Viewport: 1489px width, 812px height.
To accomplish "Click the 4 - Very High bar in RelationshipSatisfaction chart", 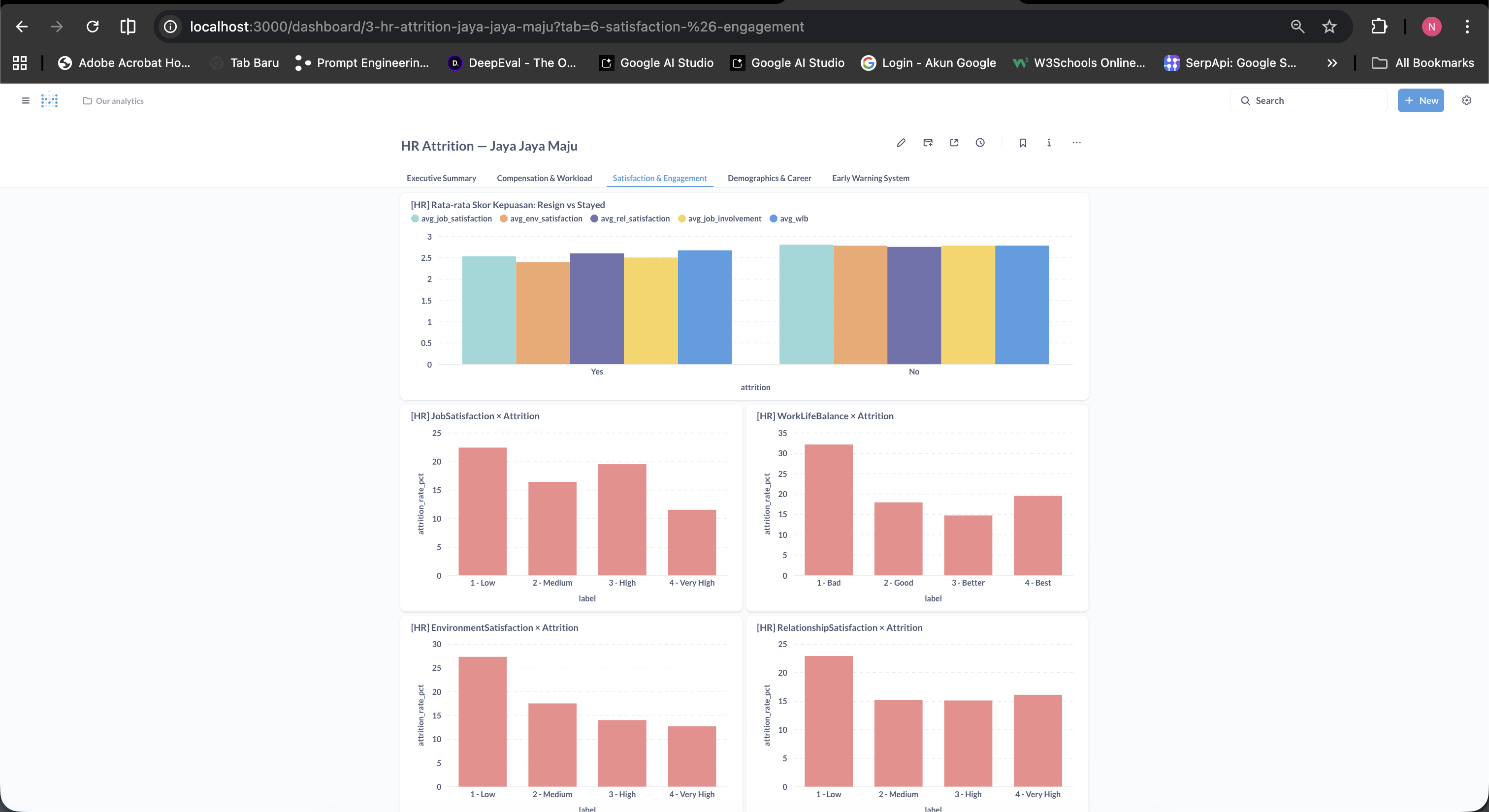I will [1037, 741].
